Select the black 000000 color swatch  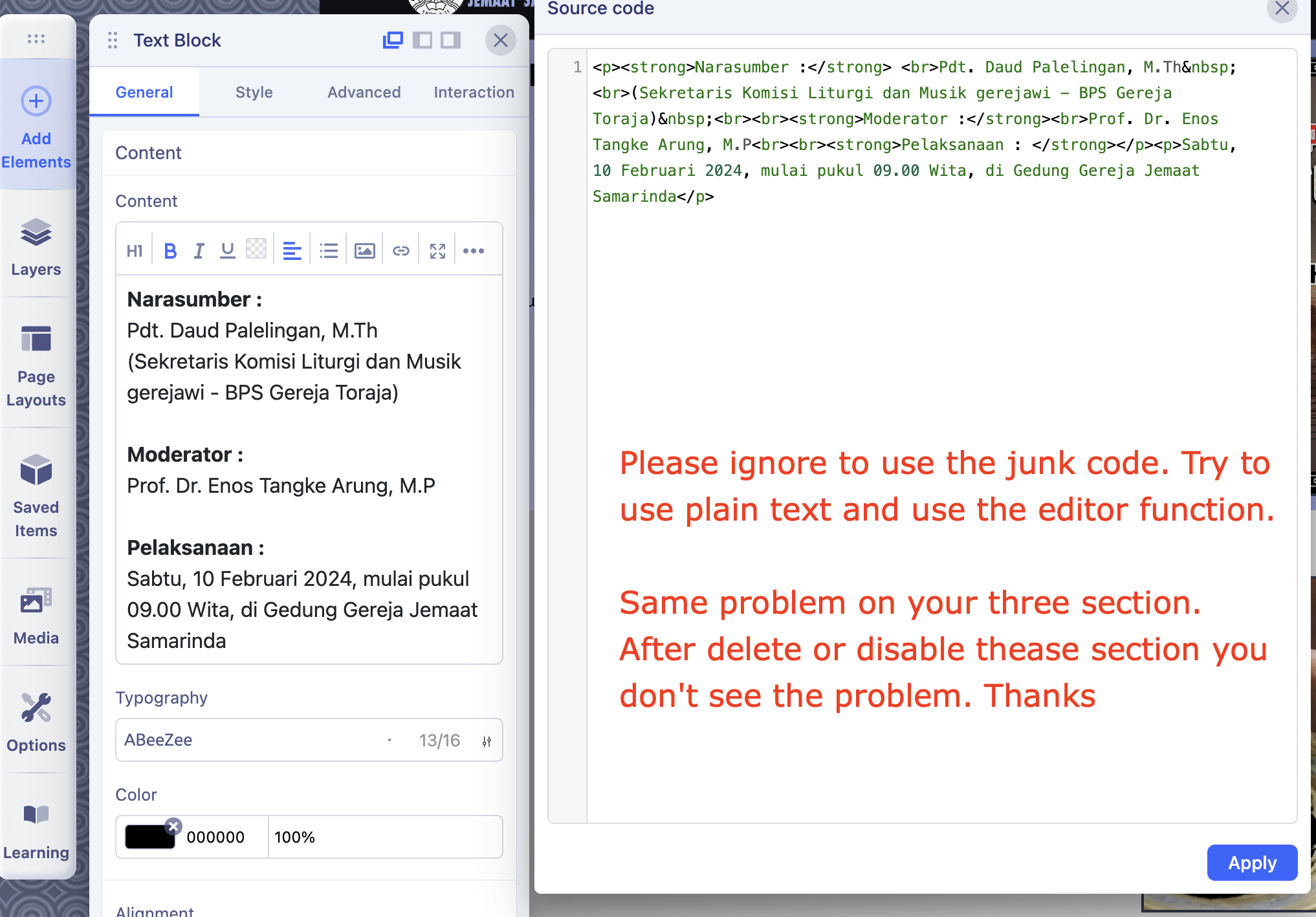coord(149,836)
